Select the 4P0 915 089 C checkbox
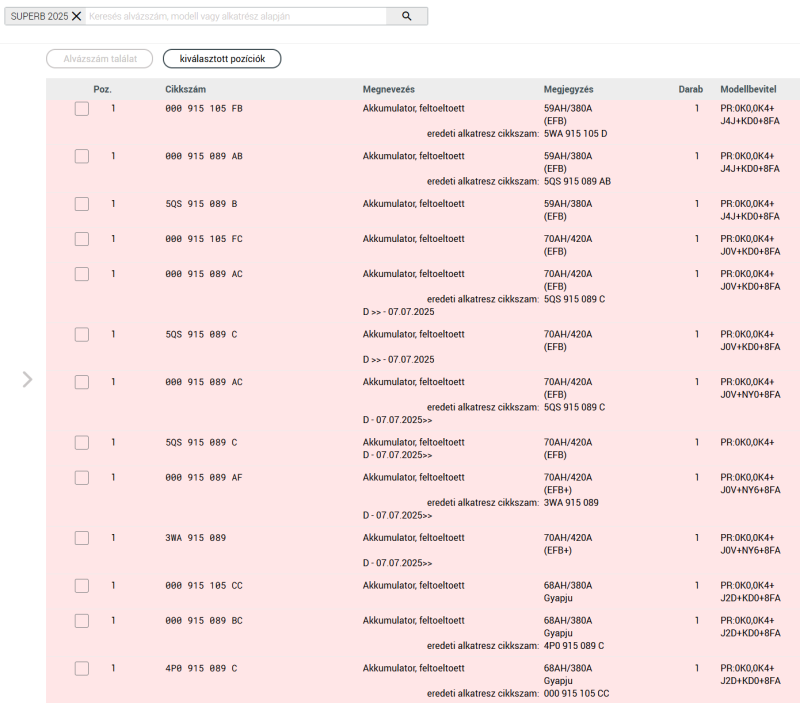 (x=82, y=668)
